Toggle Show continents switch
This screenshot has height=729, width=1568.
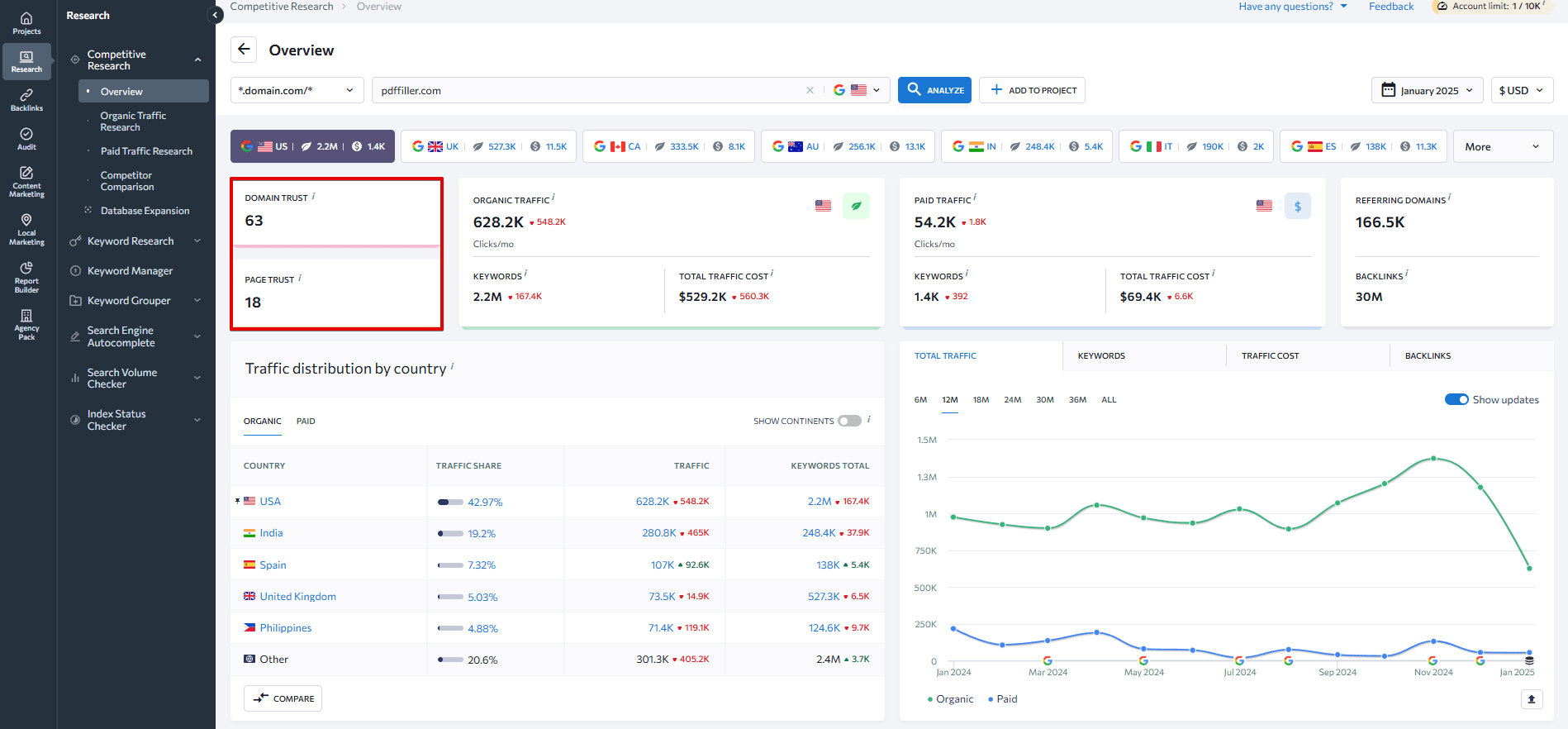[x=849, y=421]
